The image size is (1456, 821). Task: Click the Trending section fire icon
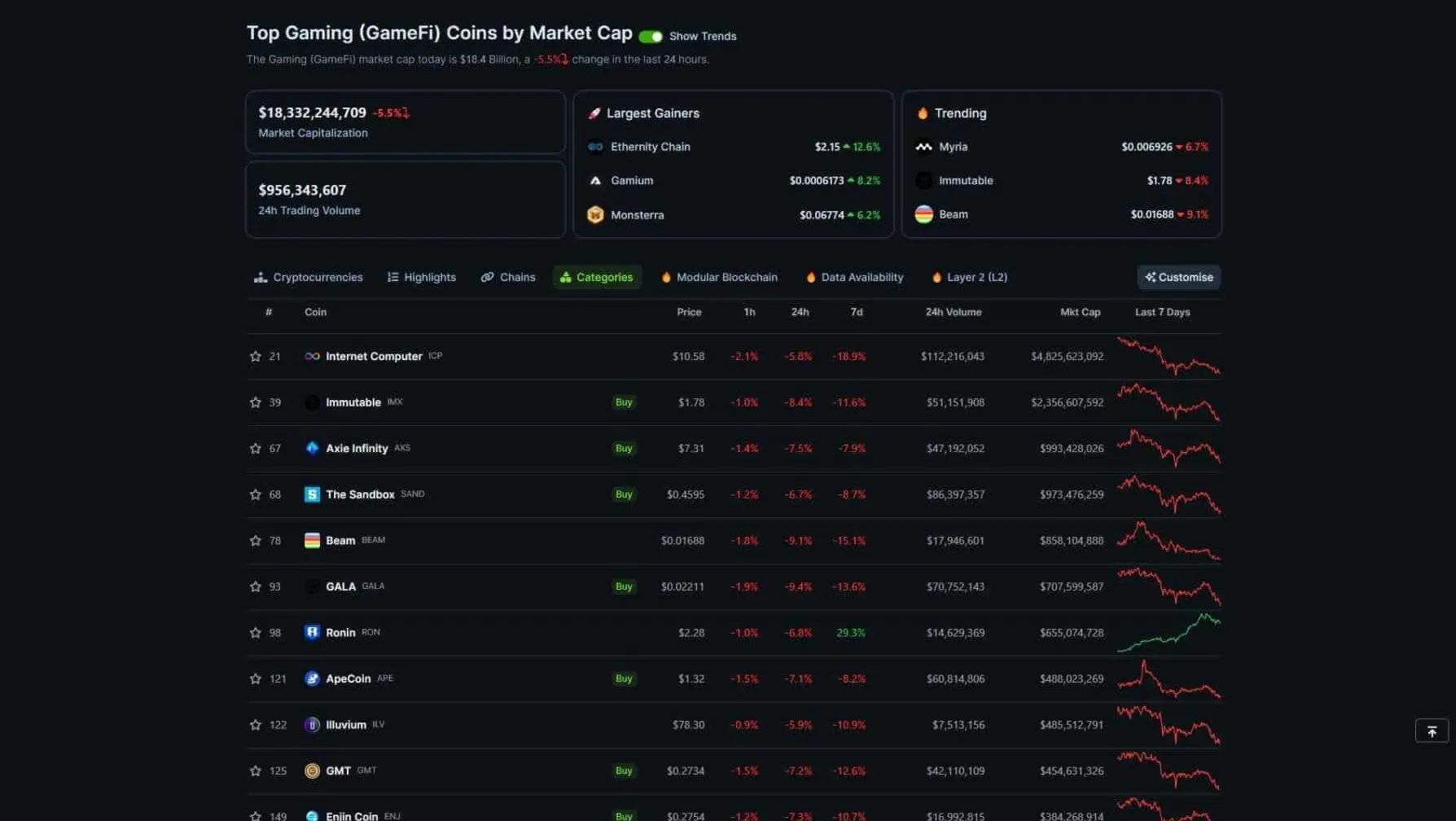pos(923,113)
